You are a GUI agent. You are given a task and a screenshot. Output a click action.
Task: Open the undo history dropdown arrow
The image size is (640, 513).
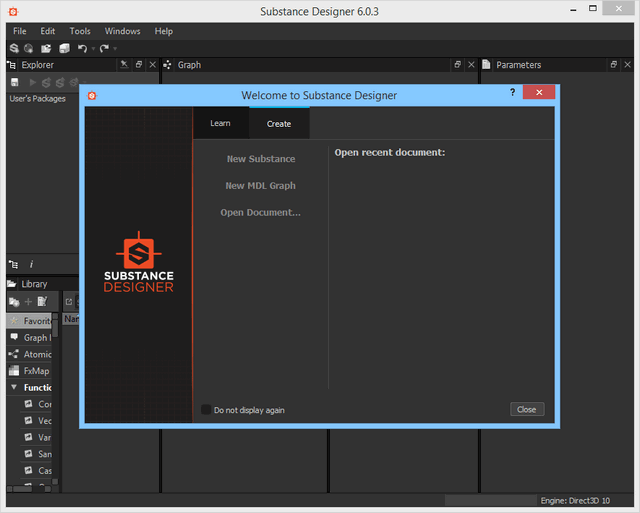coord(92,48)
